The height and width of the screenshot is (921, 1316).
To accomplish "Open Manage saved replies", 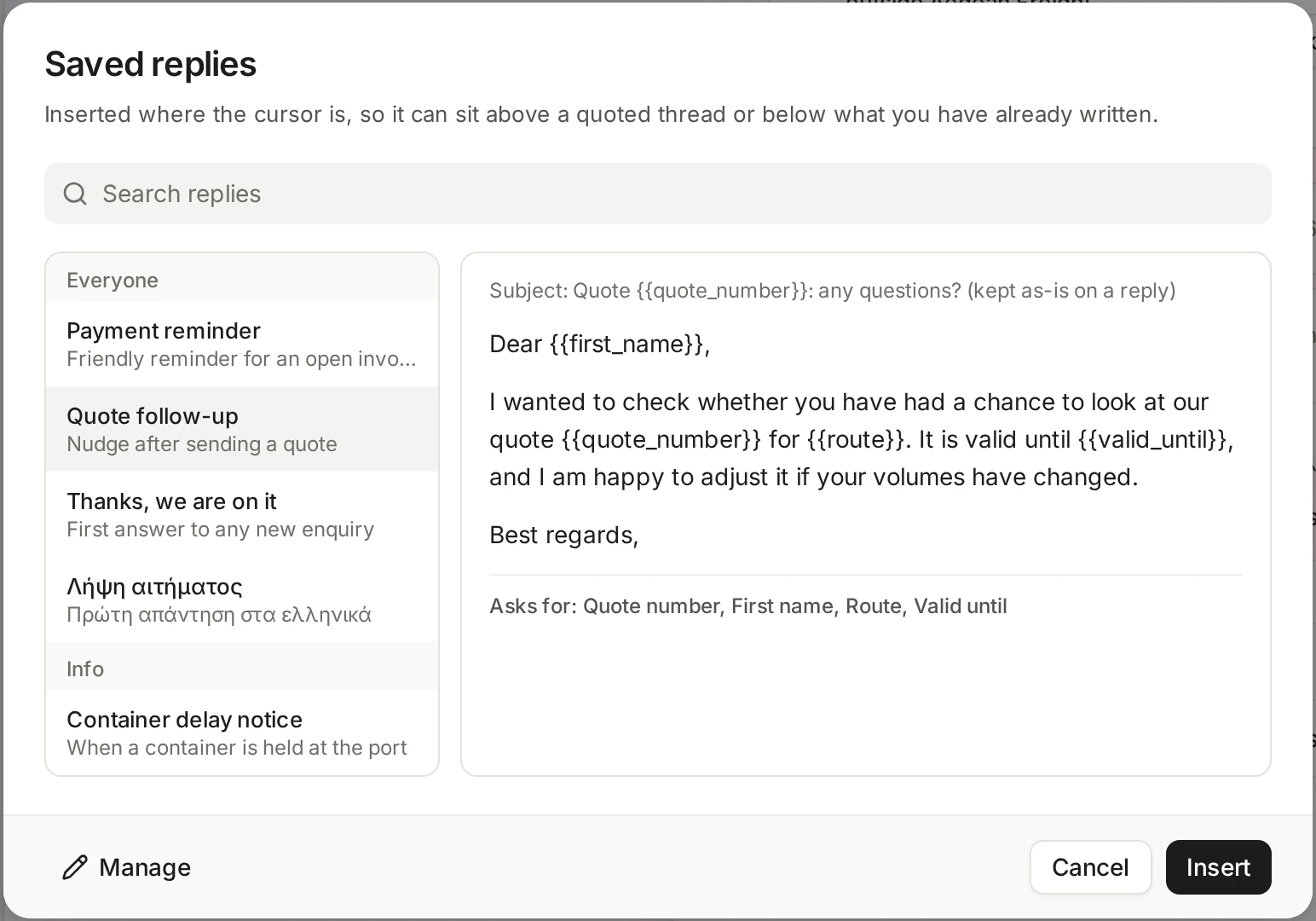I will tap(127, 867).
